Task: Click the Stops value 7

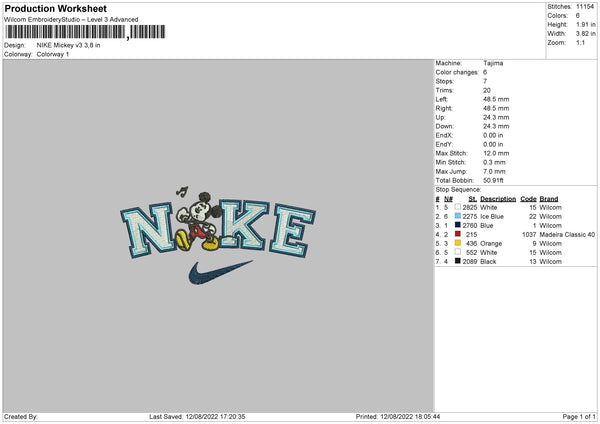Action: coord(485,82)
